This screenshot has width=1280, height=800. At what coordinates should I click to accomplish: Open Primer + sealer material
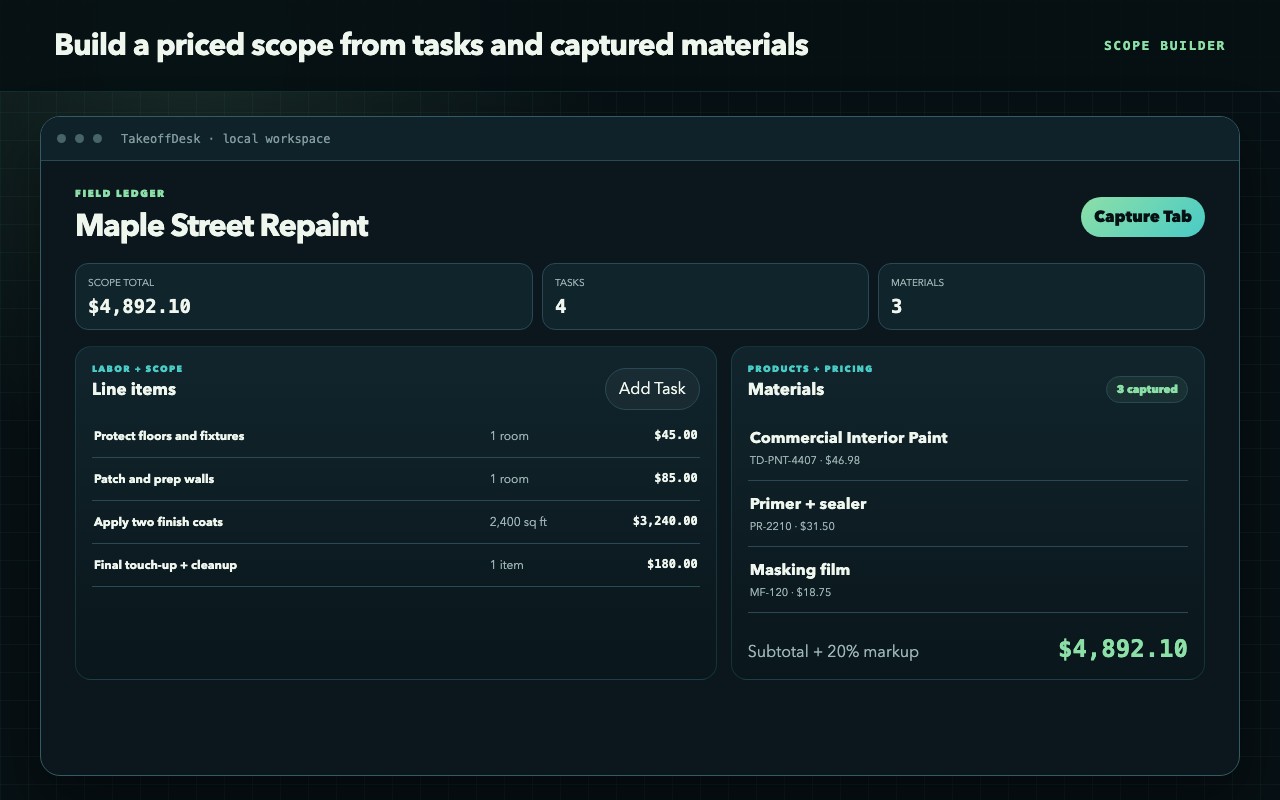968,514
